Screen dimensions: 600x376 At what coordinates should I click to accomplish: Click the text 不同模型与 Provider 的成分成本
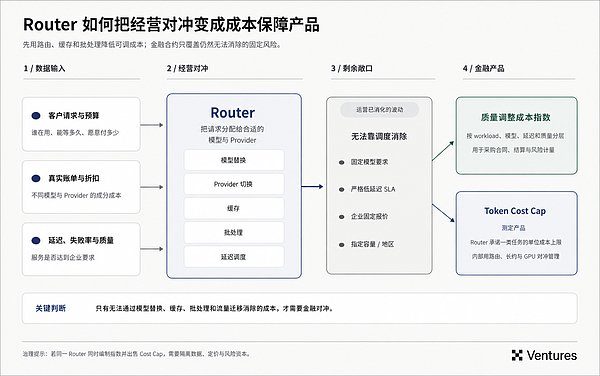(x=76, y=195)
